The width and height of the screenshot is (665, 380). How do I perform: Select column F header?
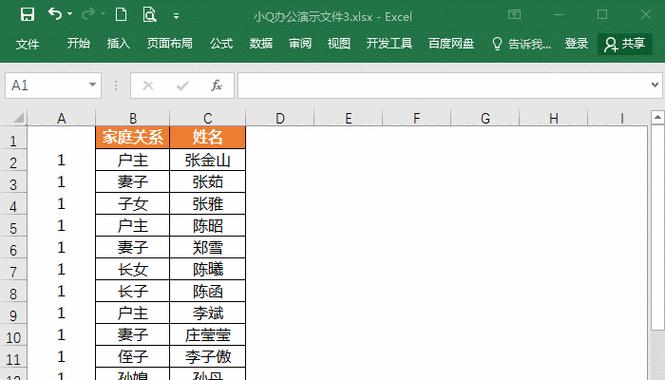416,118
